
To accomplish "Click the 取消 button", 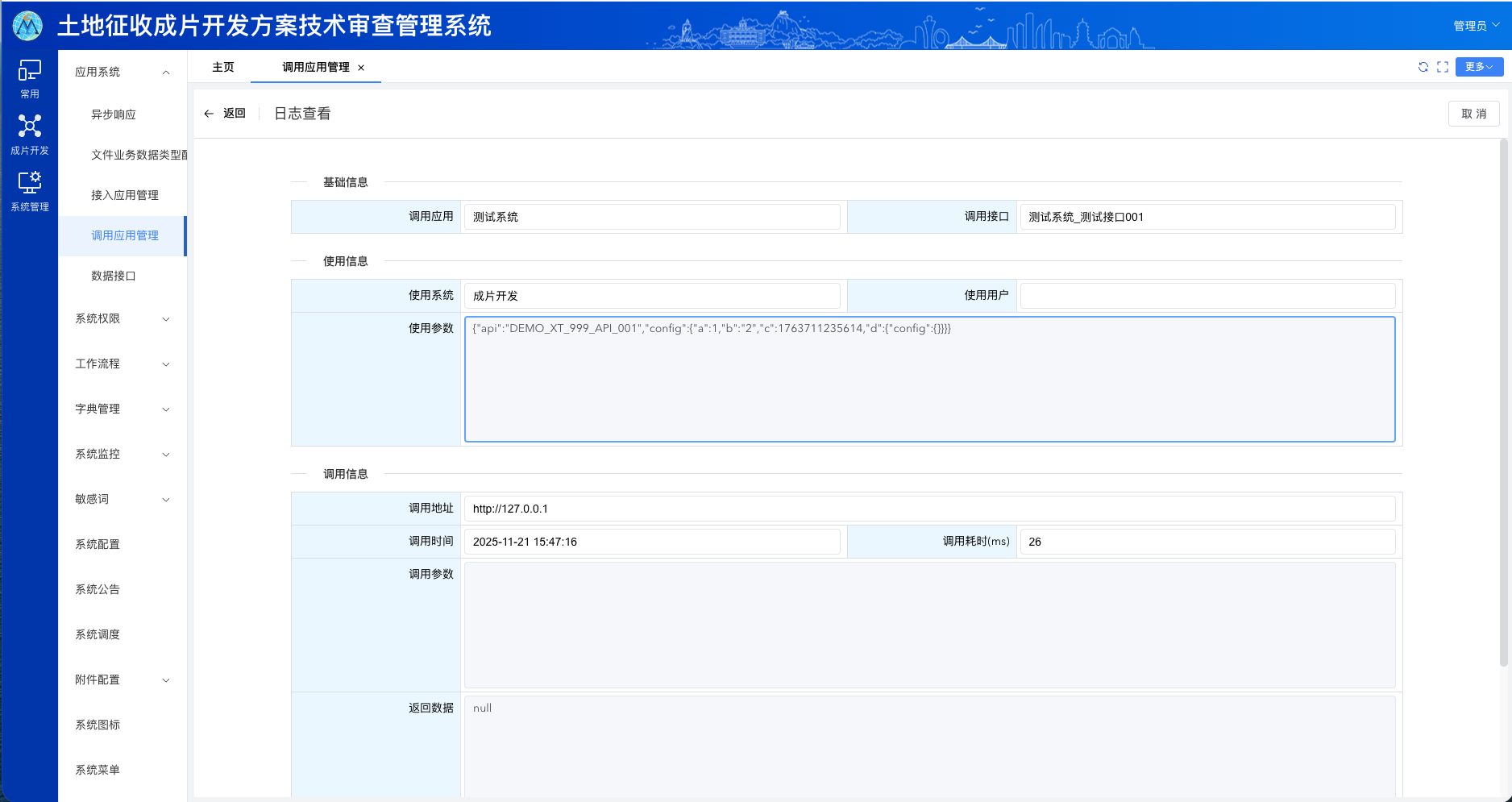I will tap(1473, 114).
